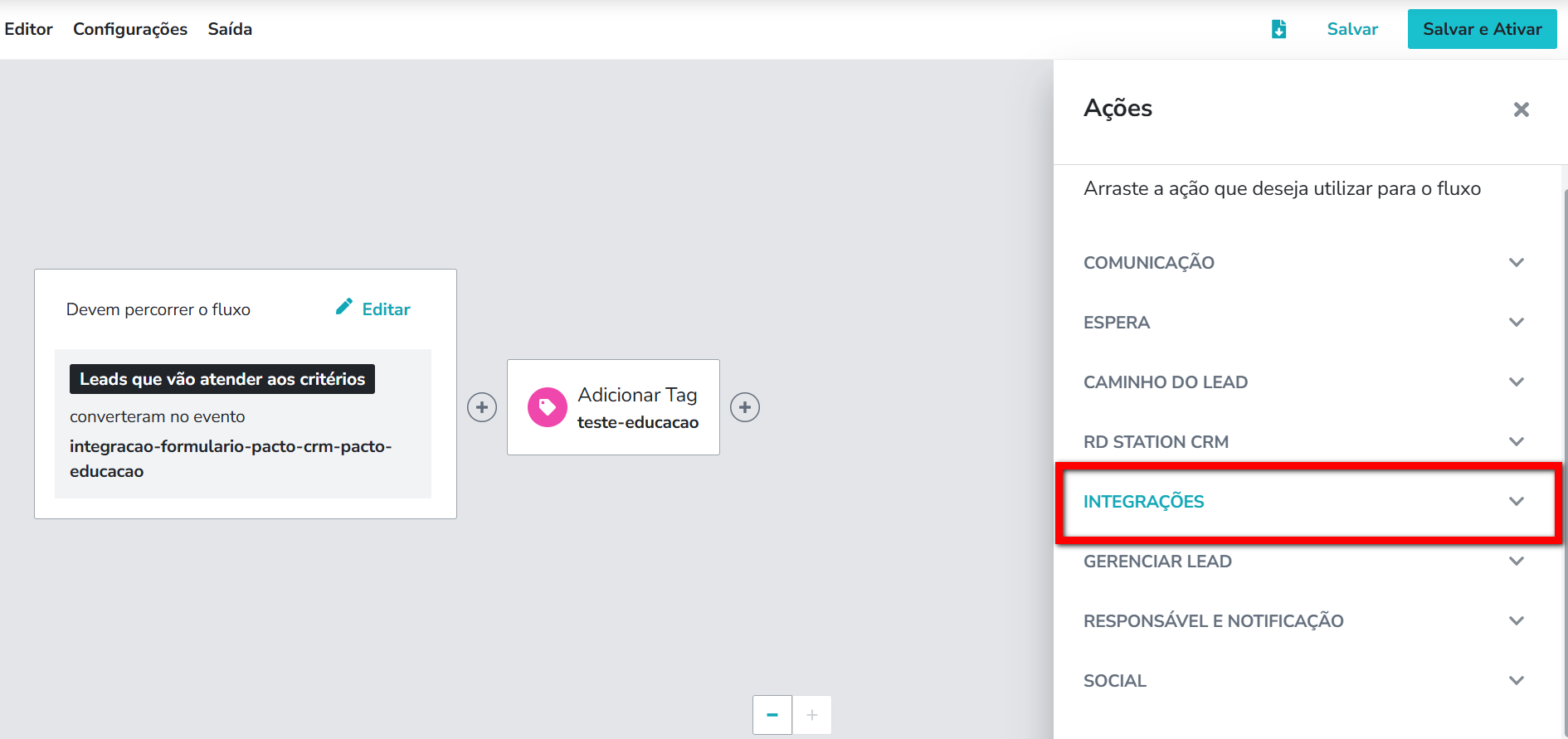Switch to the Configurações tab
The width and height of the screenshot is (1568, 739).
130,29
